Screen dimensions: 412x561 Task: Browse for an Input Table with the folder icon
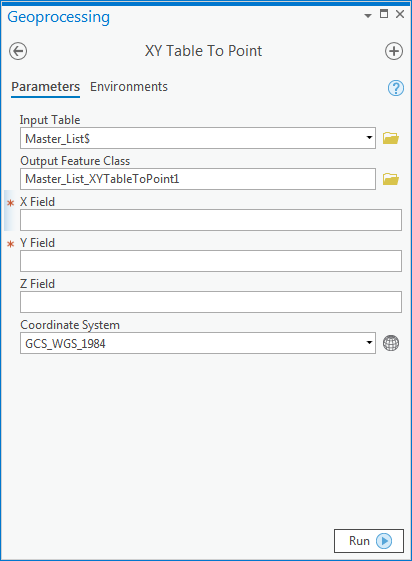click(x=391, y=138)
